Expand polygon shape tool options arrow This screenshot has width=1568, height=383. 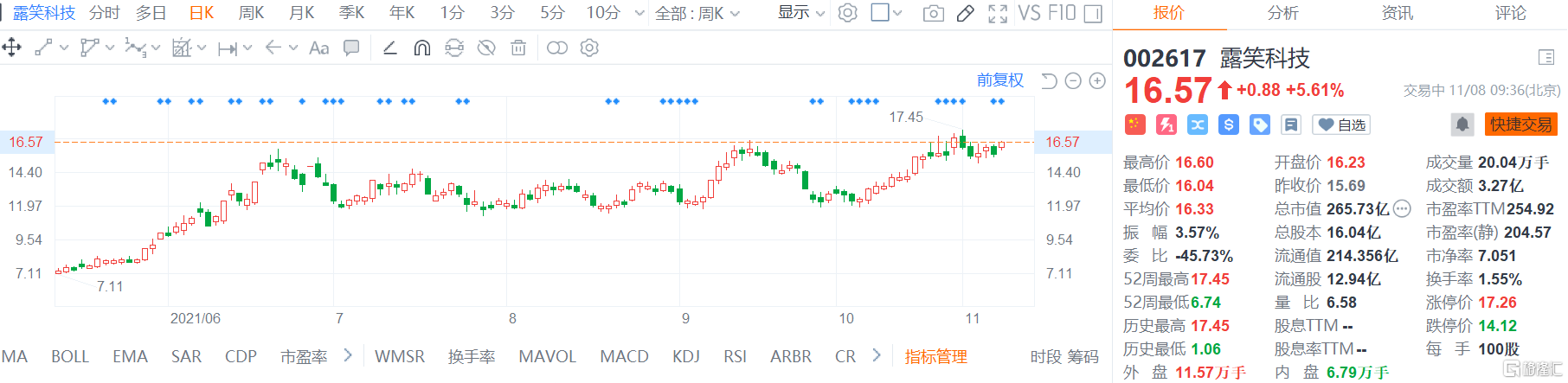110,48
